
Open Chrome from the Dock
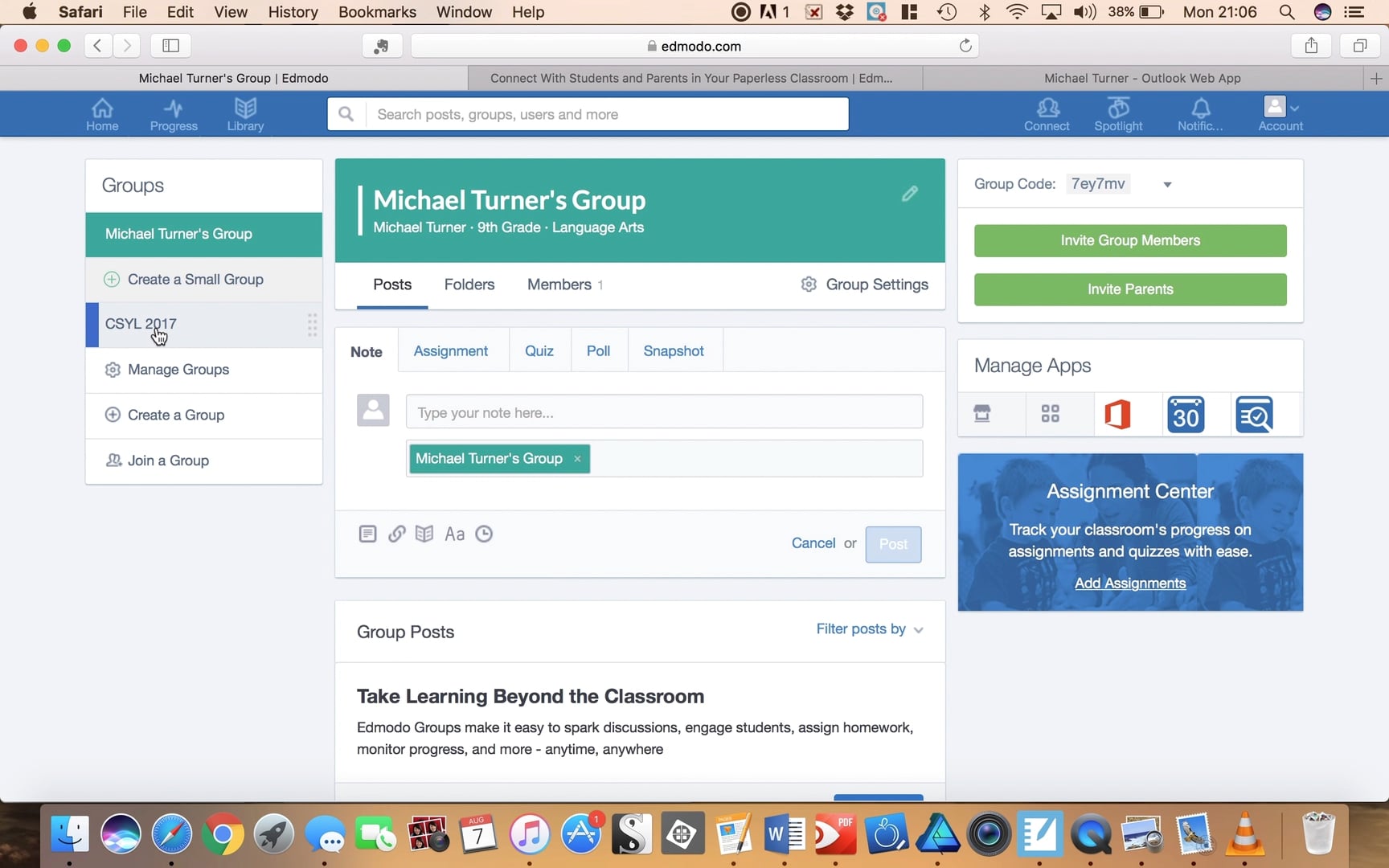(223, 836)
